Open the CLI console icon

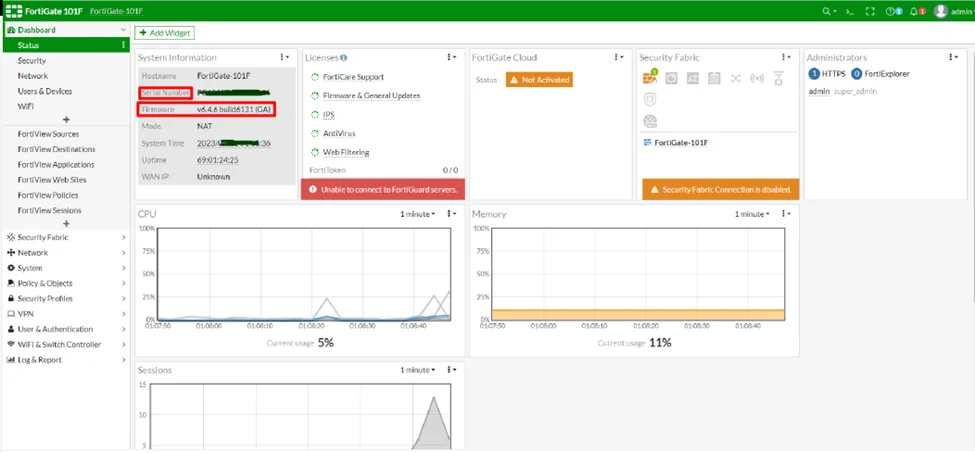tap(849, 11)
